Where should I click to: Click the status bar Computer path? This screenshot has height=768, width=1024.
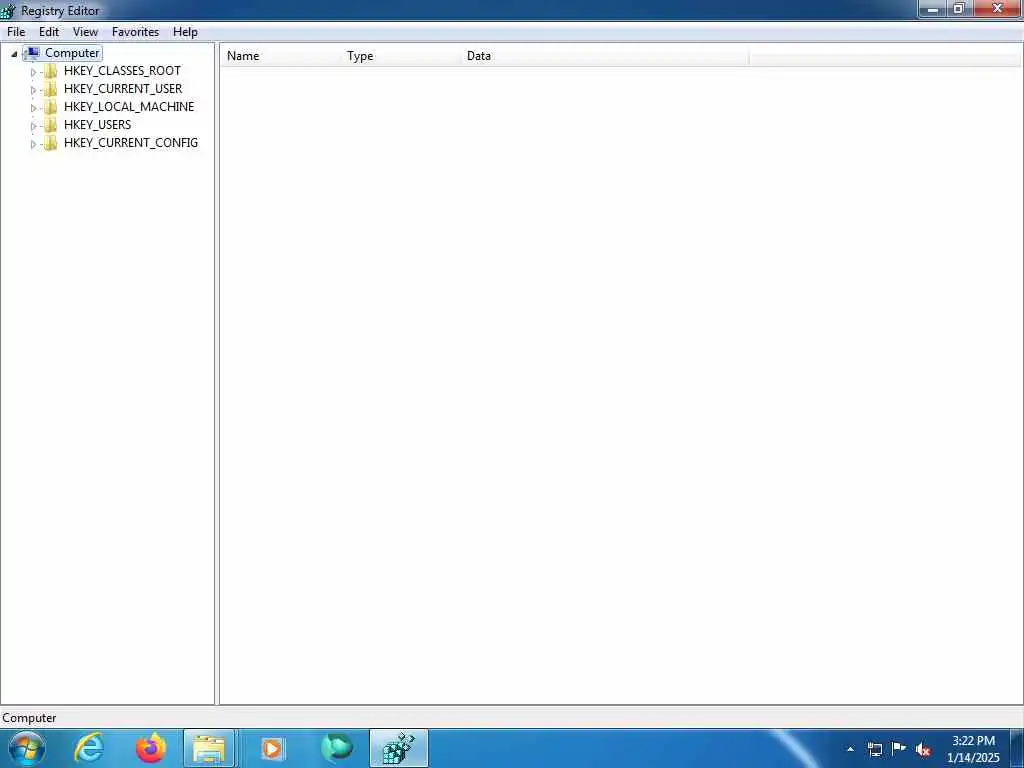pyautogui.click(x=29, y=718)
